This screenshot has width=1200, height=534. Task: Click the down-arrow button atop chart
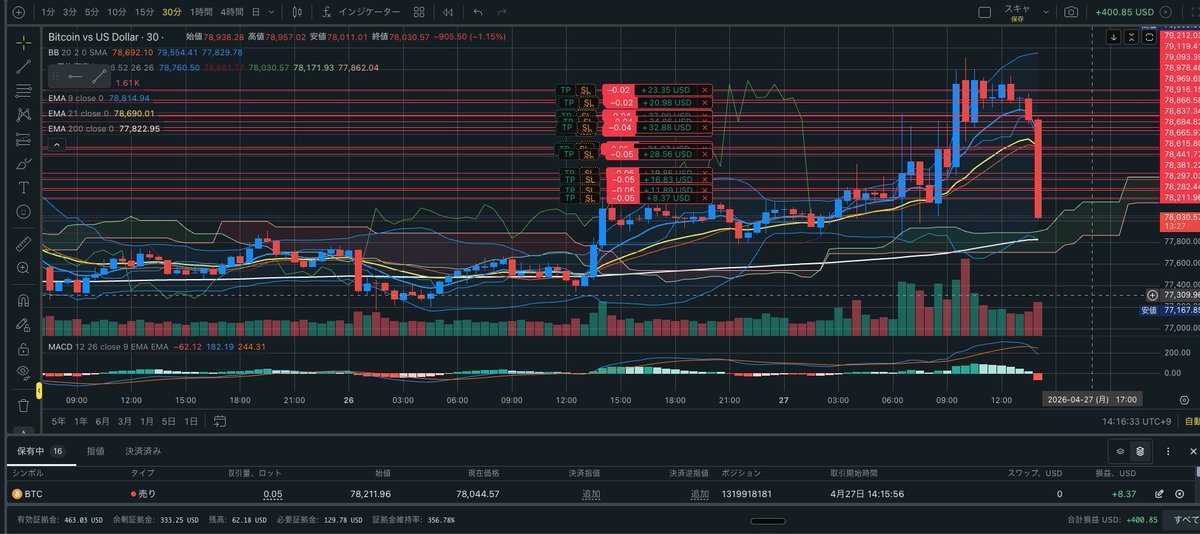[x=1114, y=36]
